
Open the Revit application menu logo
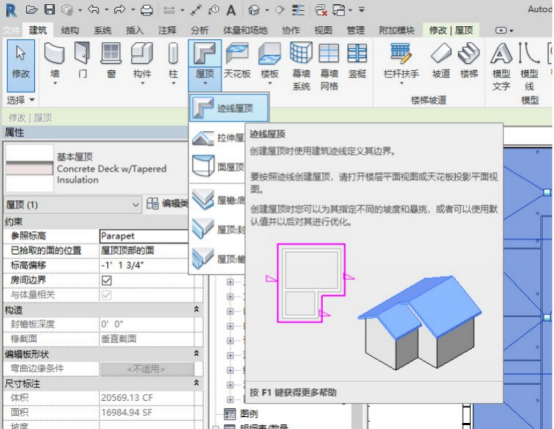pos(11,10)
